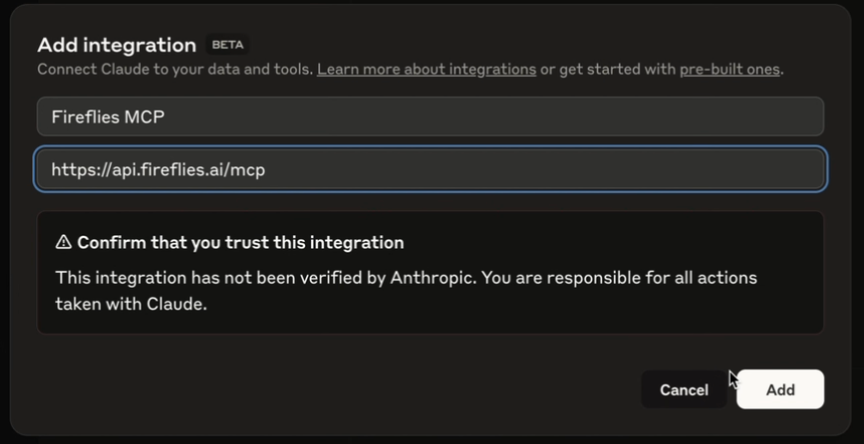Select the Confirm that you trust heading text
864x444 pixels.
240,242
